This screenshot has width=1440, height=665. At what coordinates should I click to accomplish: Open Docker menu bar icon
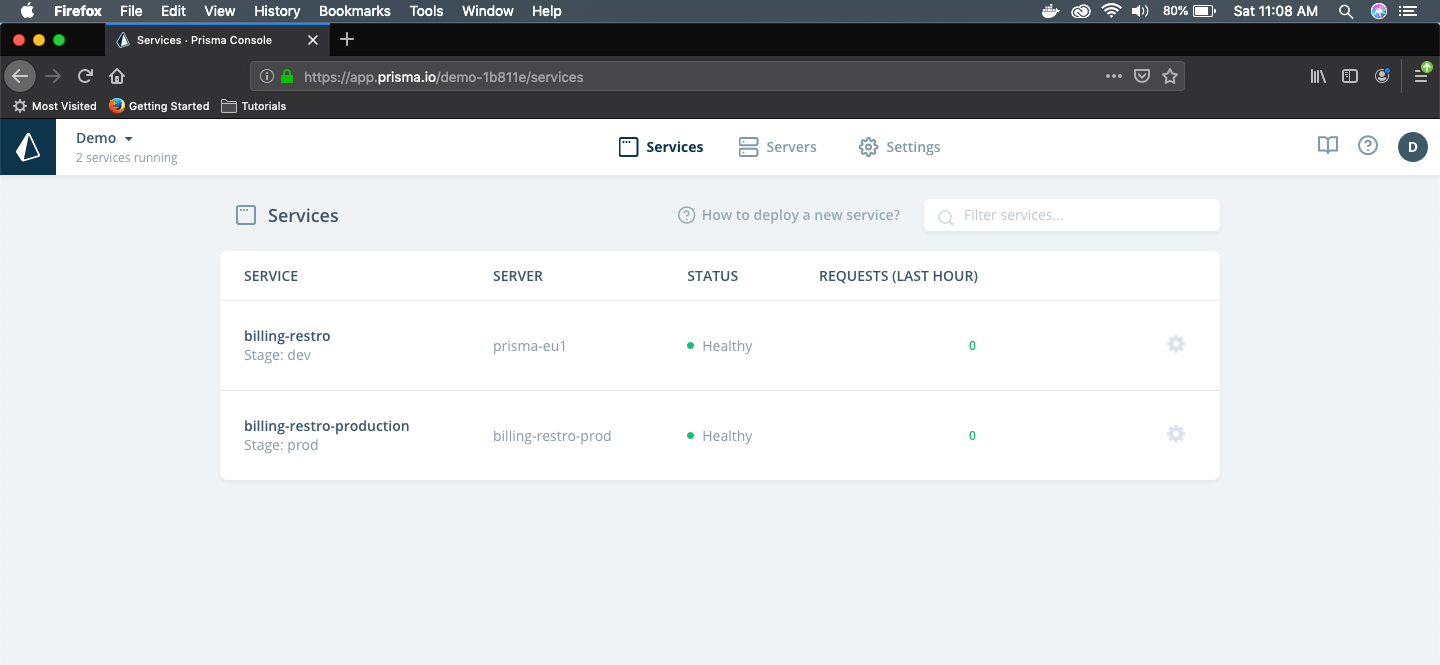[x=1050, y=11]
